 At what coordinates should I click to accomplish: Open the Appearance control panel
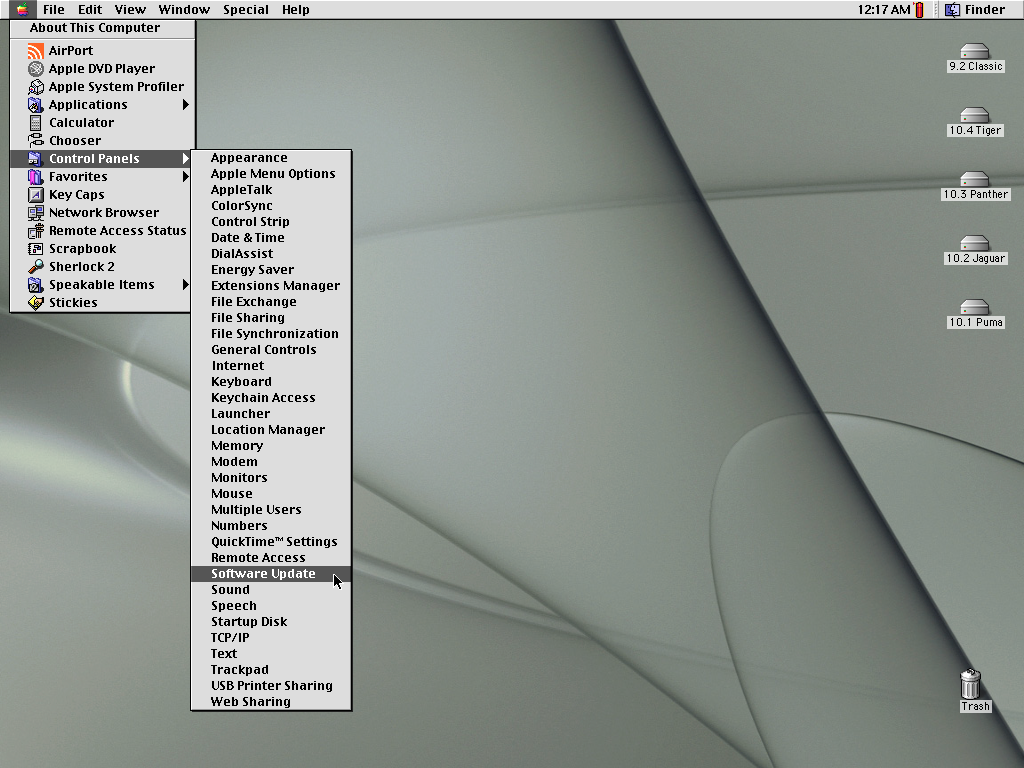271,158
